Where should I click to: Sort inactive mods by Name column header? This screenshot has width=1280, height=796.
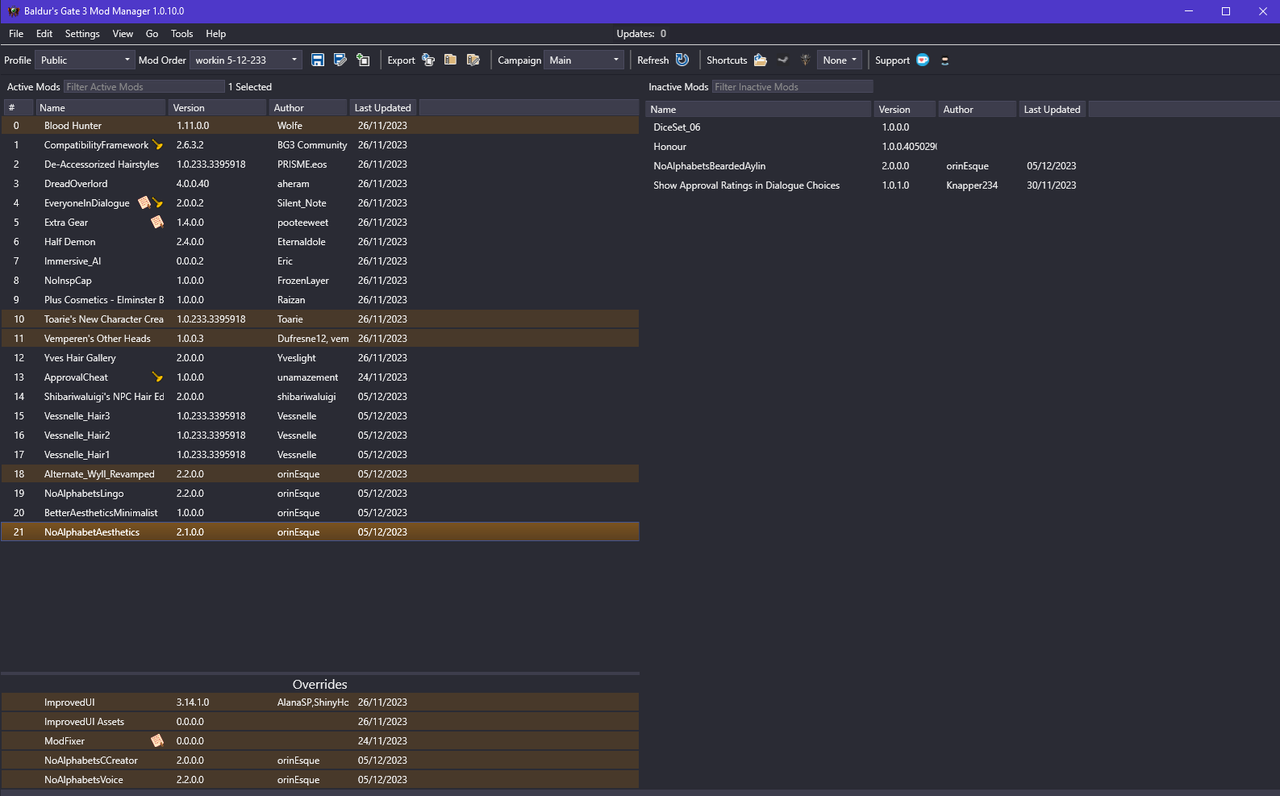pos(760,109)
